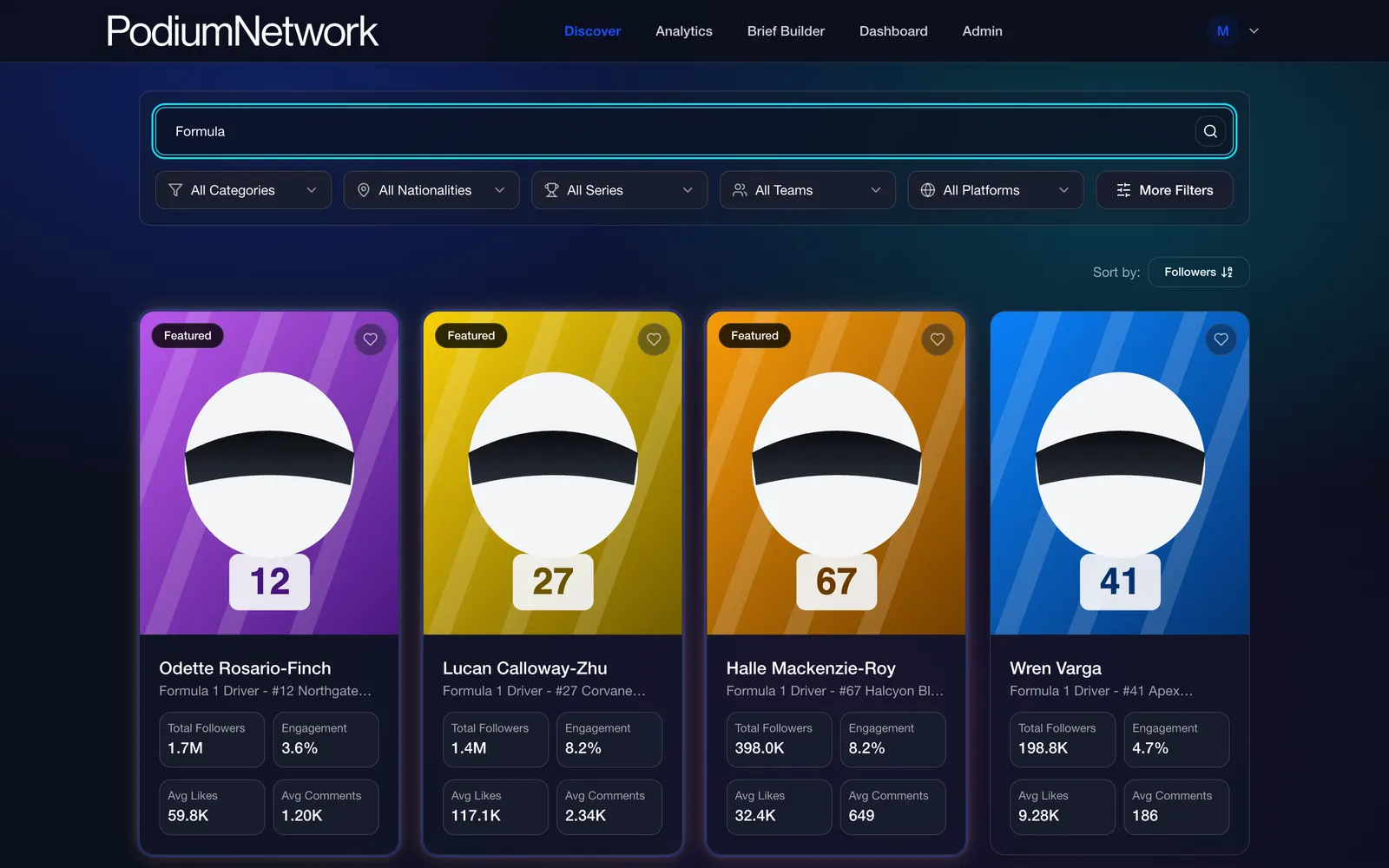Screen dimensions: 1389x868
Task: Favorite Halle Mackenzie-Roy with heart icon
Action: [x=938, y=339]
